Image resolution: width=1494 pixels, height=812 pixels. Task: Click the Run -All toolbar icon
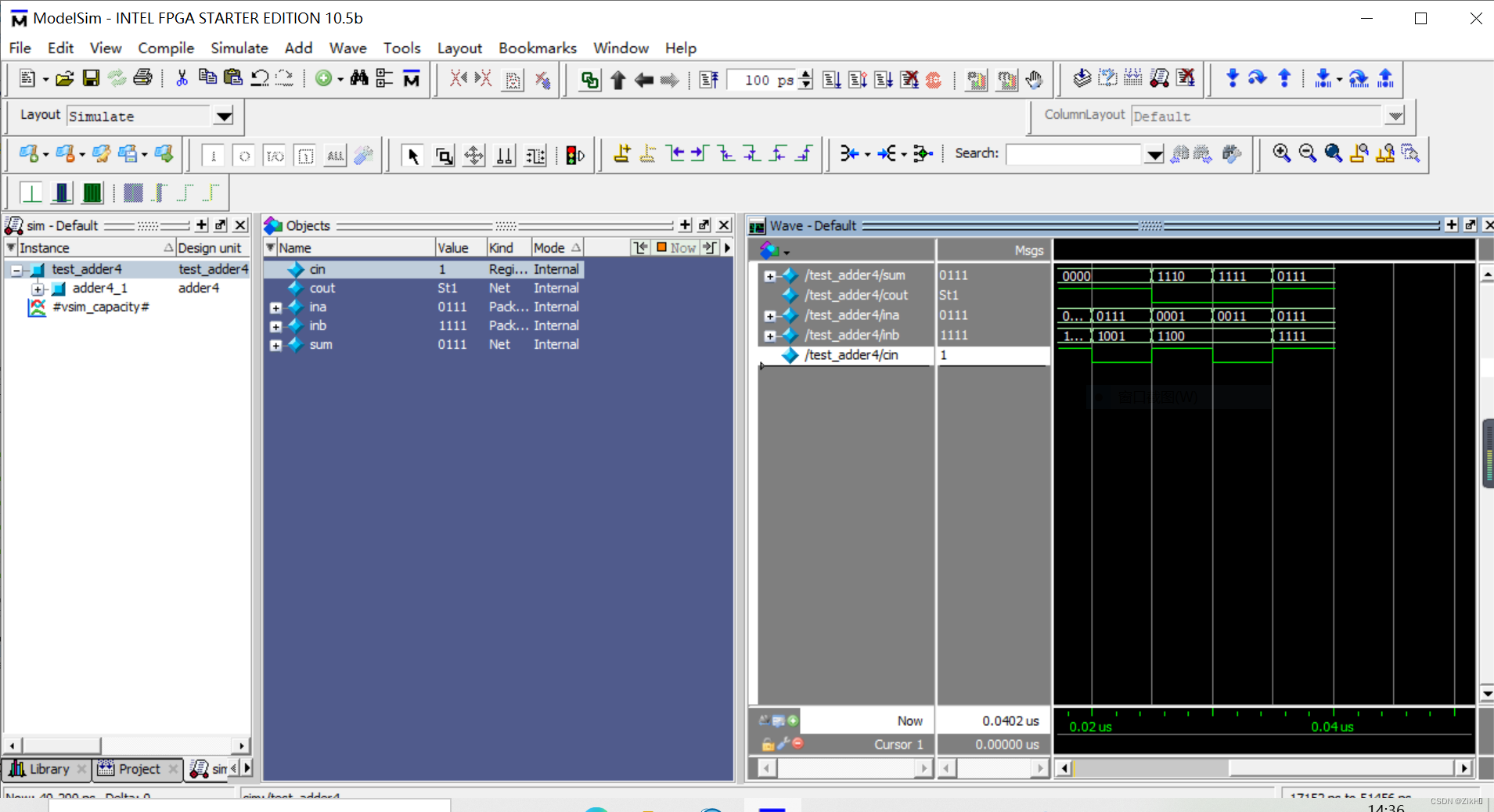click(x=884, y=79)
